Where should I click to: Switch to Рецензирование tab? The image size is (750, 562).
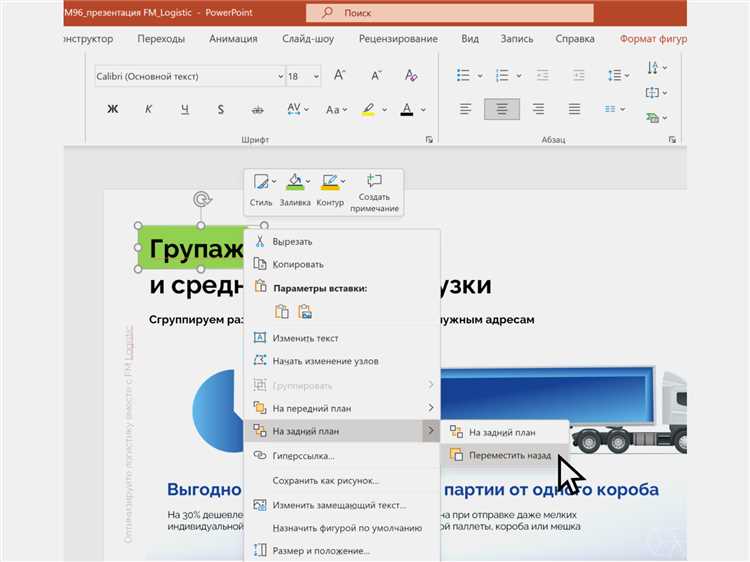pos(398,39)
